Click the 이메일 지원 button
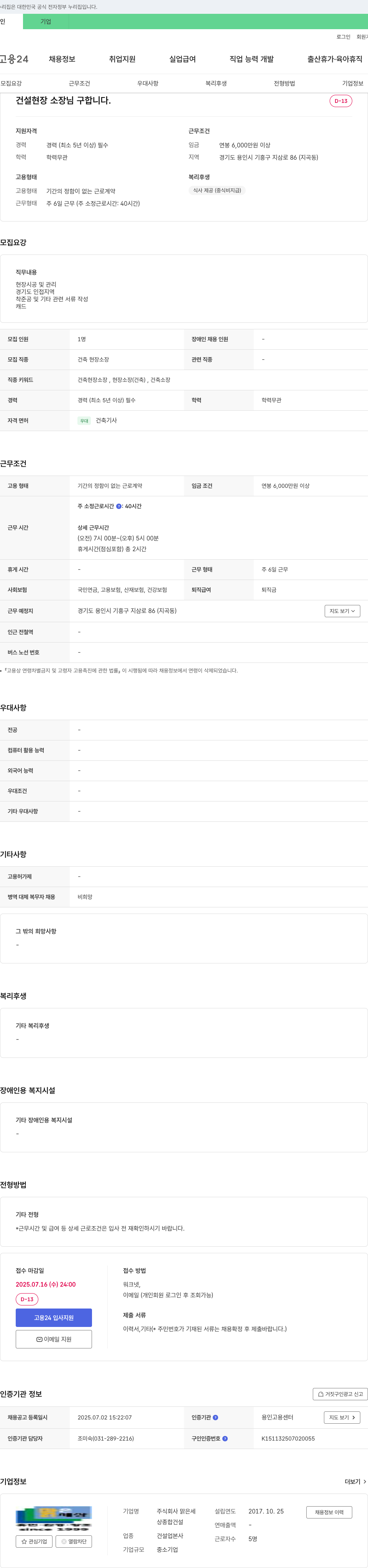The height and width of the screenshot is (1568, 368). [x=54, y=1339]
